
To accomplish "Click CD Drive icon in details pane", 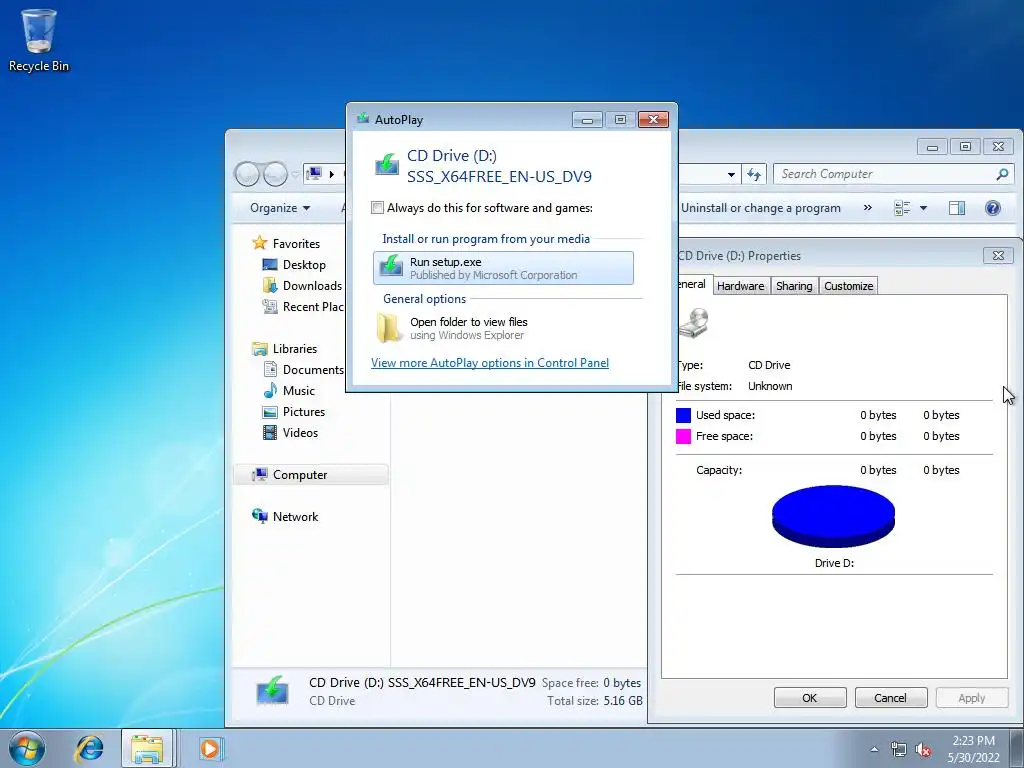I will click(x=272, y=691).
